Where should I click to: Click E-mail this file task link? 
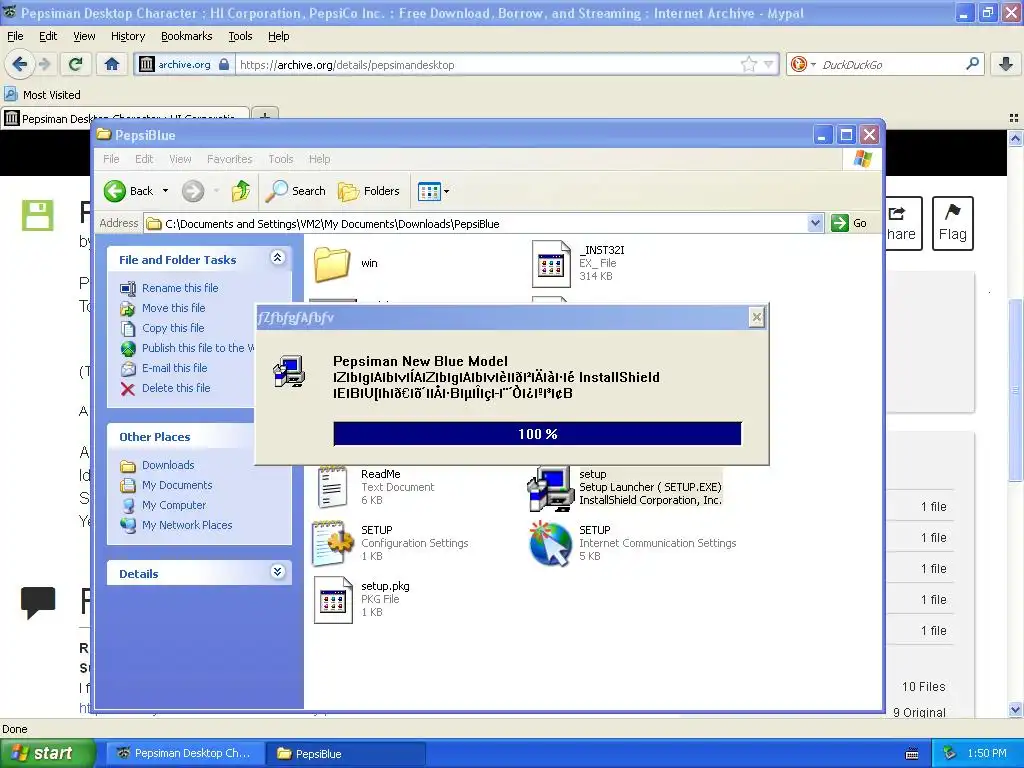coord(174,368)
